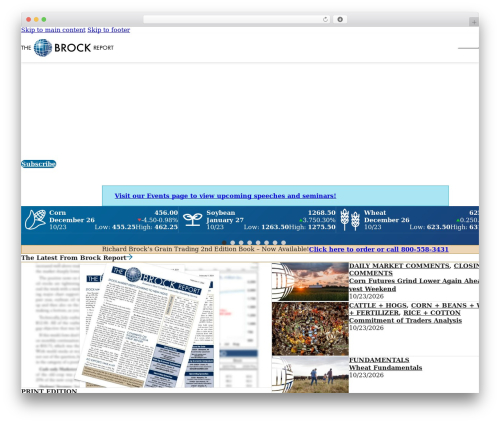Click Skip to footer link

[109, 30]
